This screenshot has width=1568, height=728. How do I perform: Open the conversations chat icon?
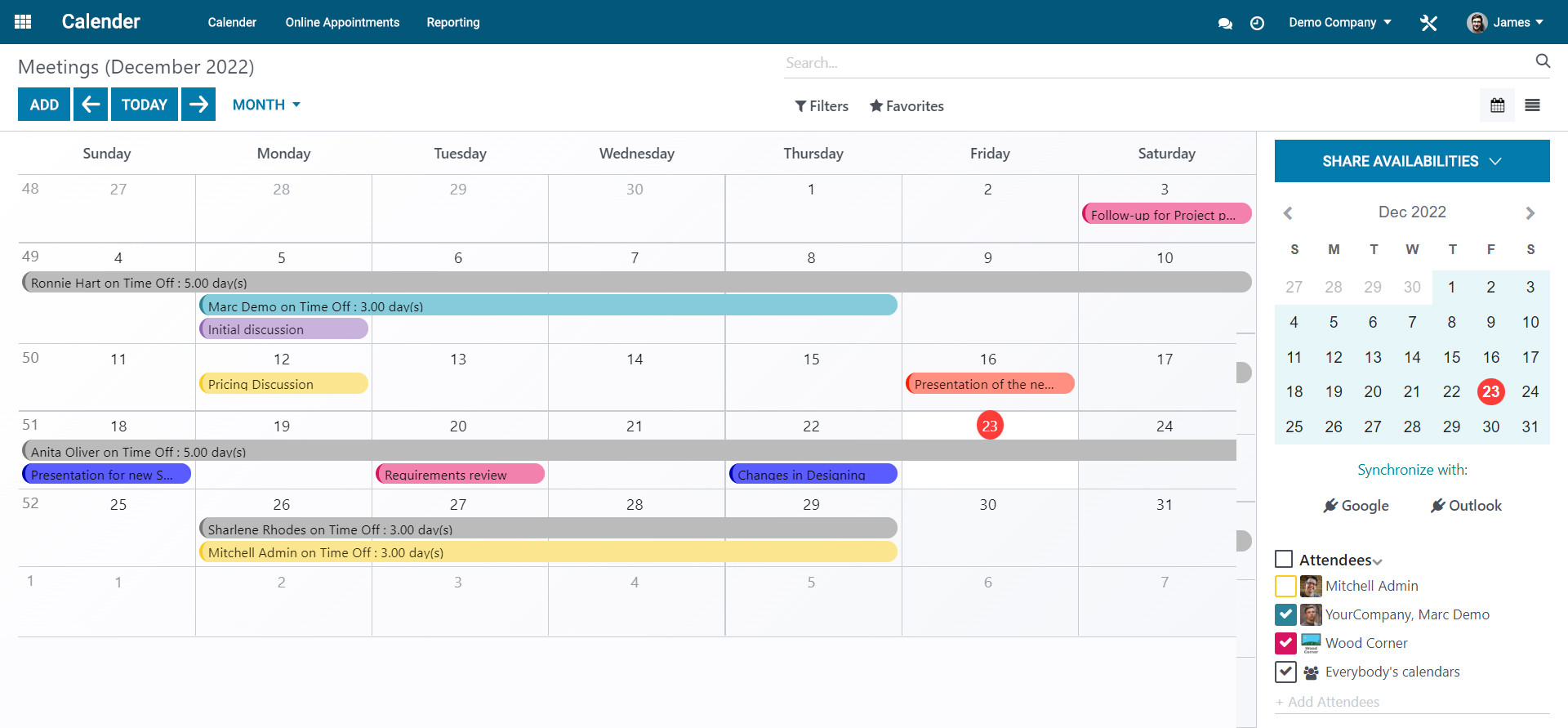[1225, 23]
